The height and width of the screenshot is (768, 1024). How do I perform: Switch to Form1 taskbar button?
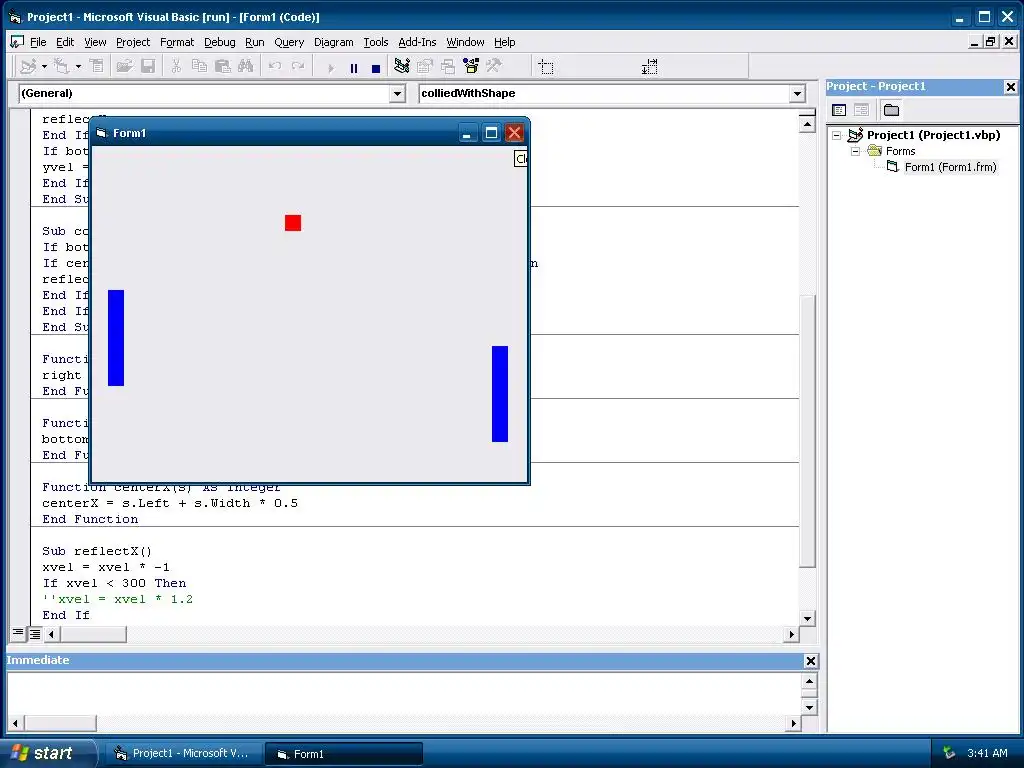344,754
